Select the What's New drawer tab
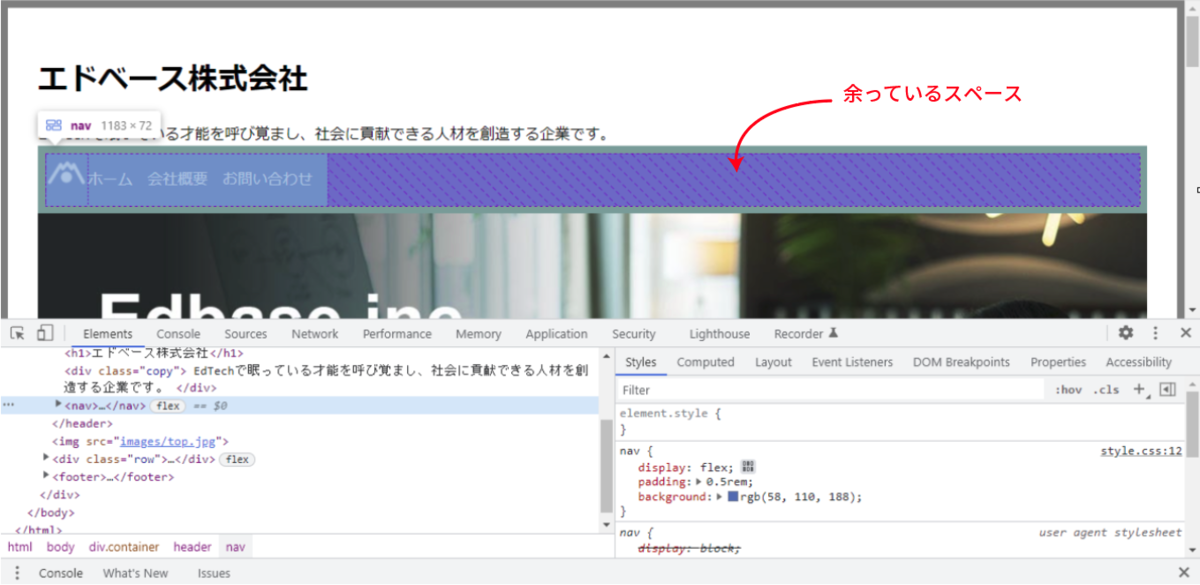Screen dimensions: 1200x585 coord(135,573)
